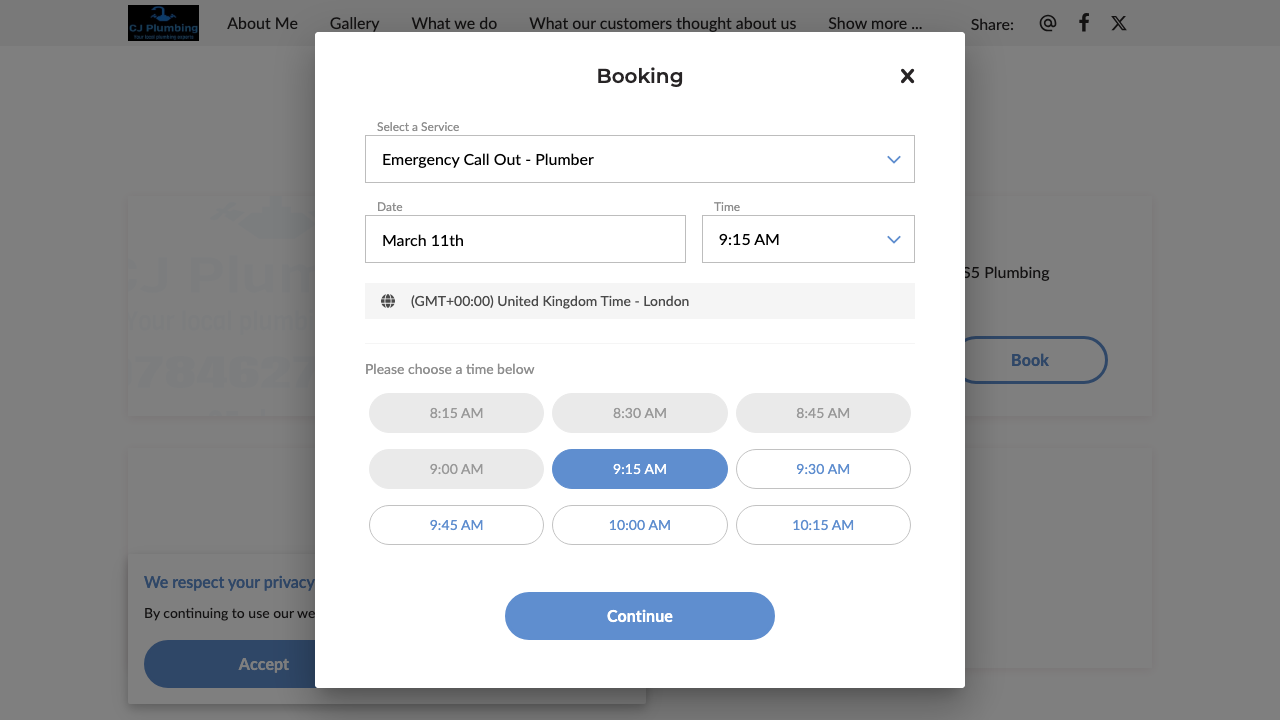Viewport: 1280px width, 720px height.
Task: Click the email share @ icon
Action: coord(1047,23)
